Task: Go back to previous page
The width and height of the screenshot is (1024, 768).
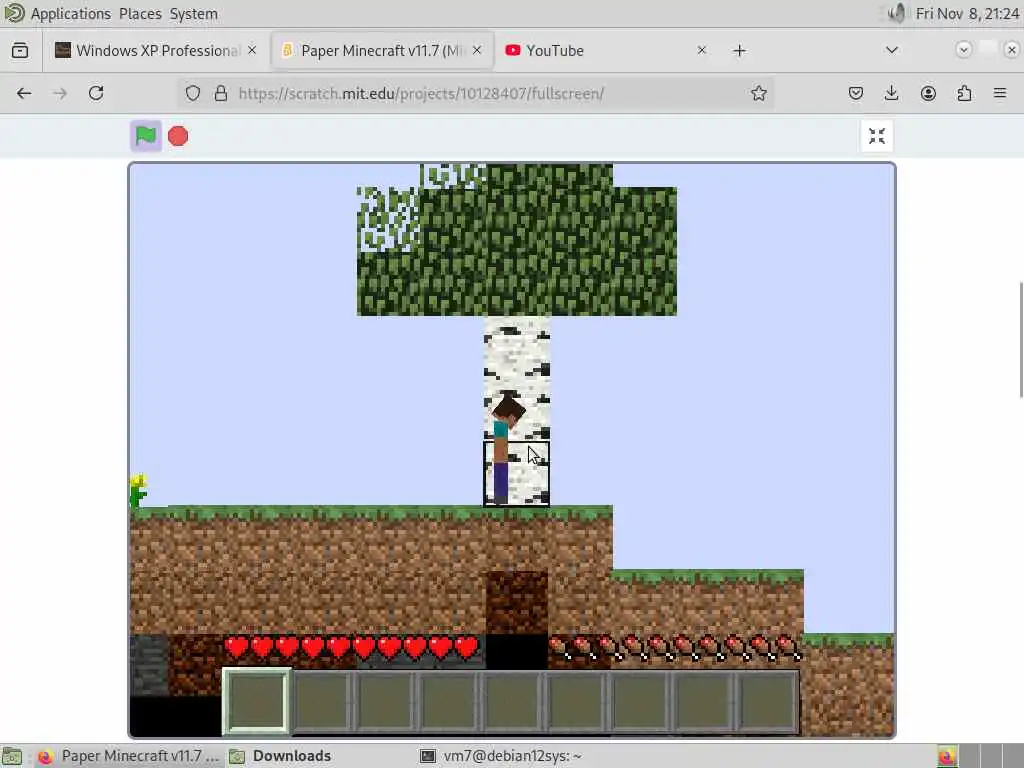Action: [24, 93]
